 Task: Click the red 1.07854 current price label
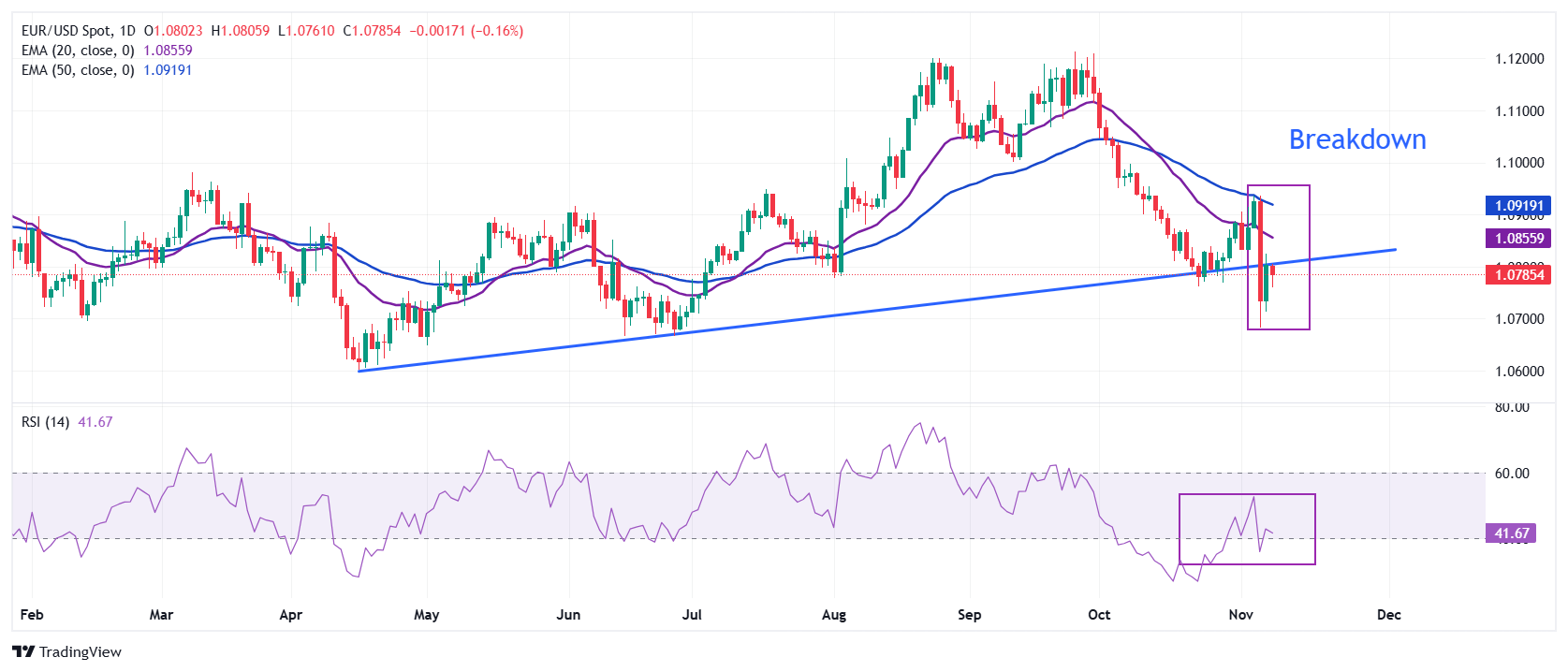click(1518, 274)
